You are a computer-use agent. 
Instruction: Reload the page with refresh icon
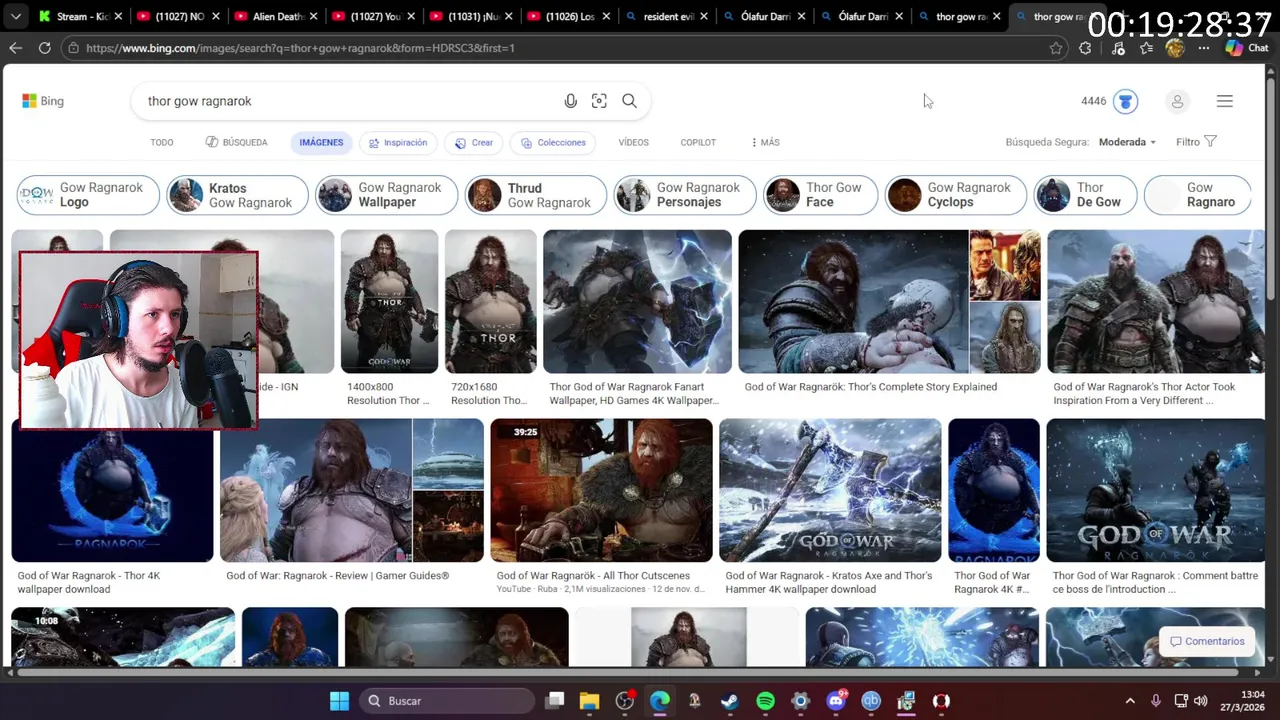coord(44,48)
